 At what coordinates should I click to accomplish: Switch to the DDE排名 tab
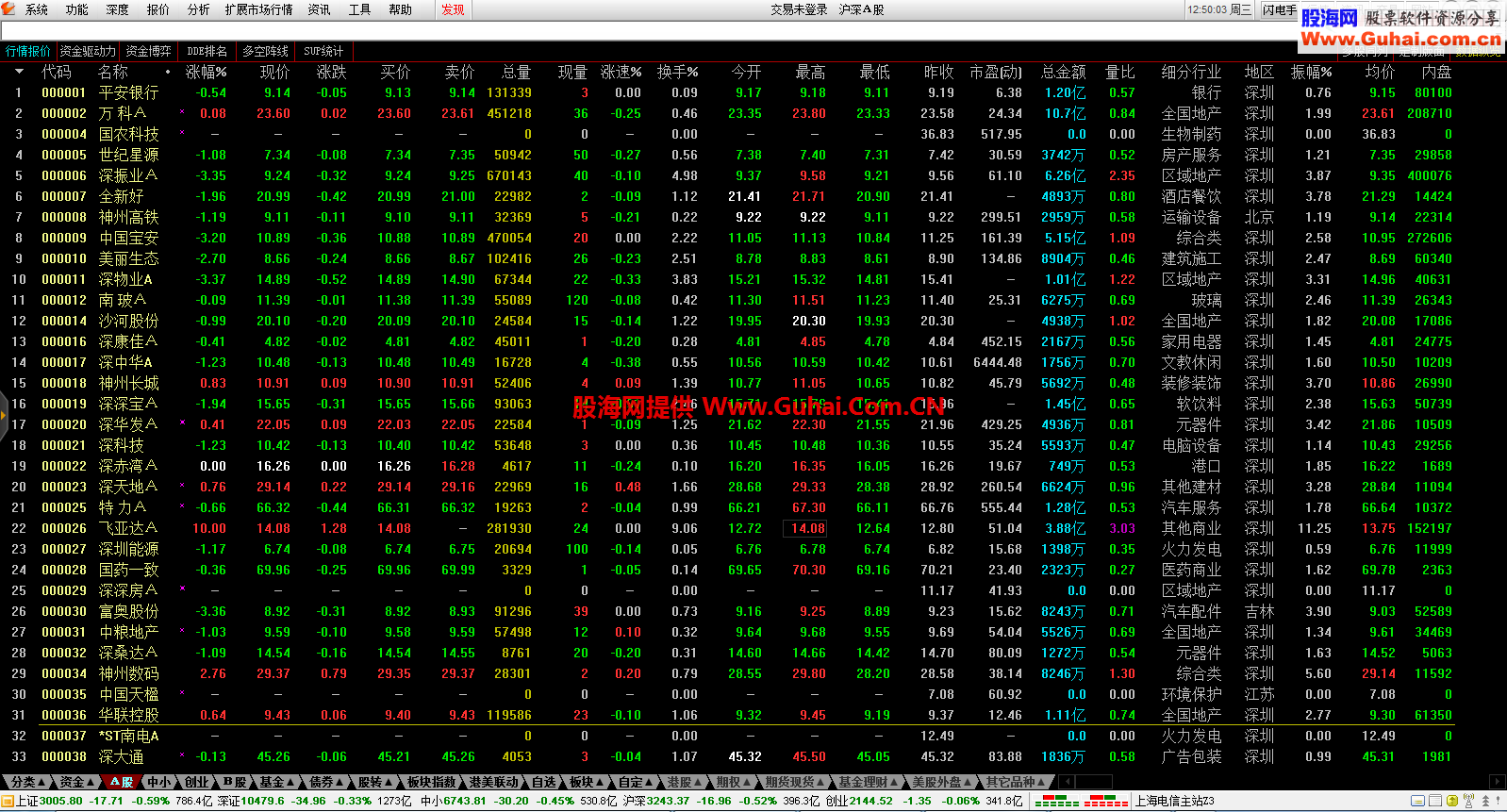point(207,51)
